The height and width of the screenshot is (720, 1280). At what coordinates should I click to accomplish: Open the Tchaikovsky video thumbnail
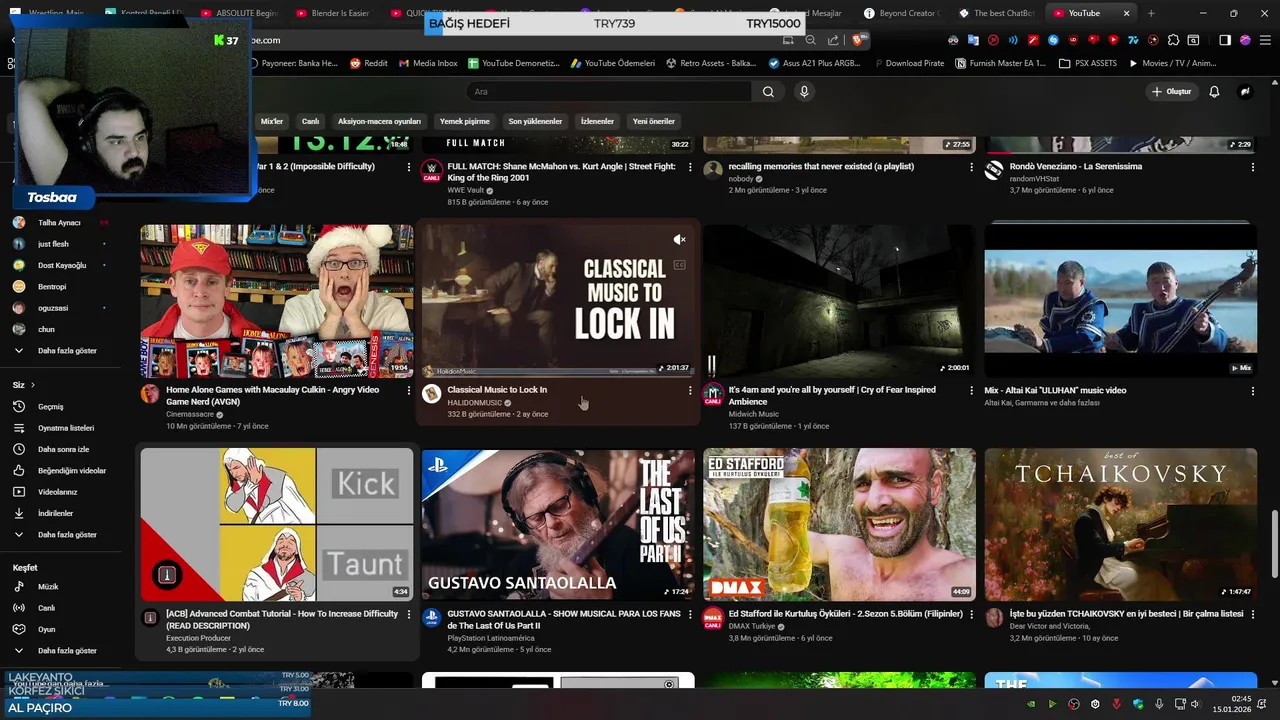tap(1120, 524)
